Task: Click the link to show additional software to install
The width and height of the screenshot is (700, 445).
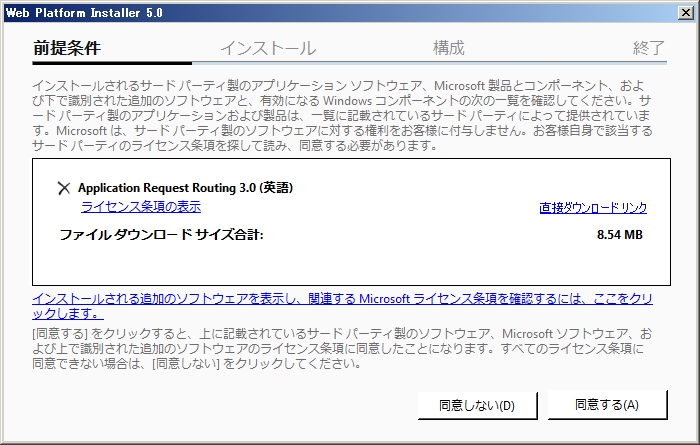Action: 342,299
